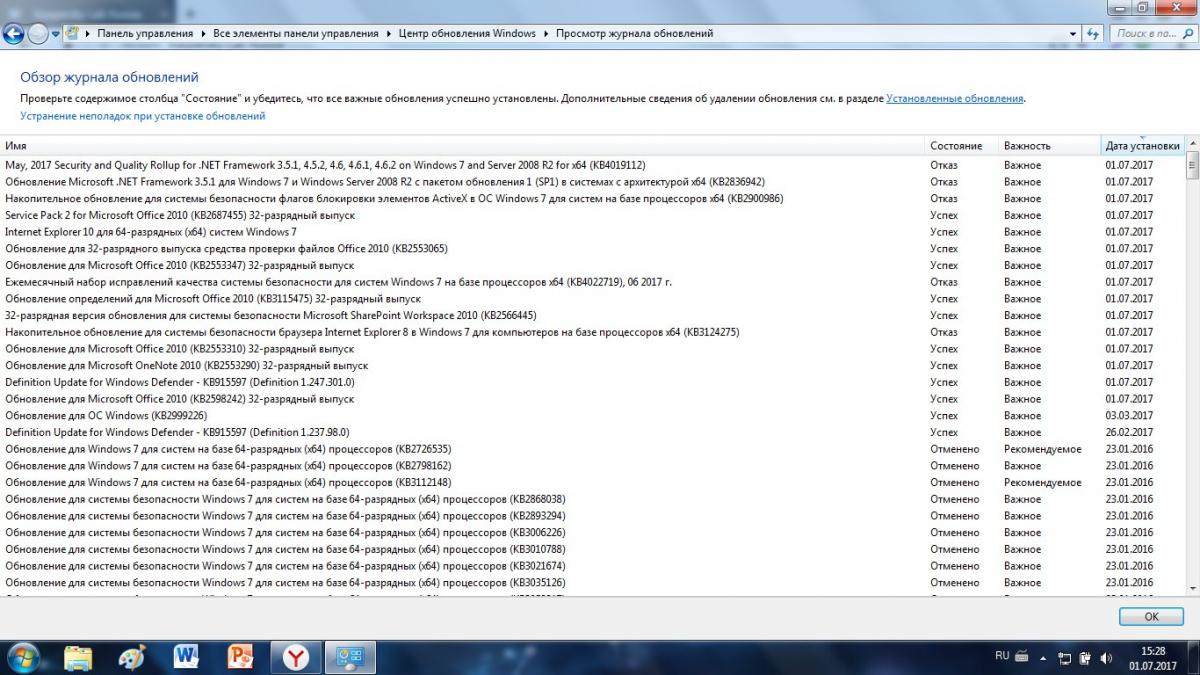Select the Office 2010 definitions KB3115475 row
The height and width of the screenshot is (675, 1200).
(593, 298)
